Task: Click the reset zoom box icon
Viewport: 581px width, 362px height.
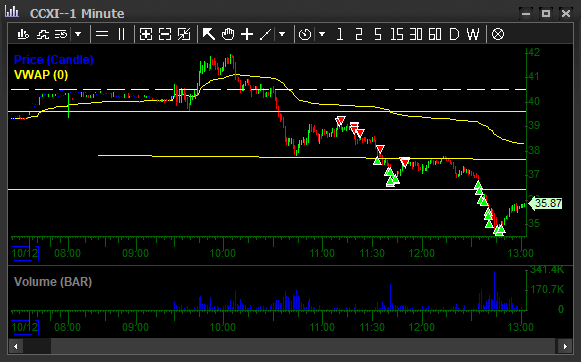Action: point(184,34)
